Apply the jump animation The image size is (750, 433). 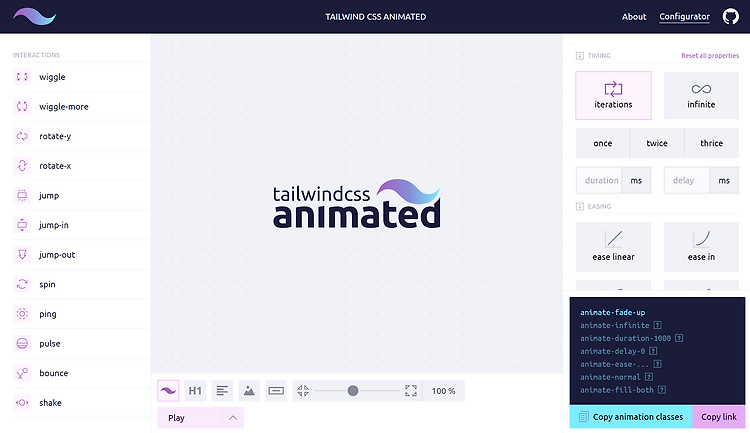[81, 196]
